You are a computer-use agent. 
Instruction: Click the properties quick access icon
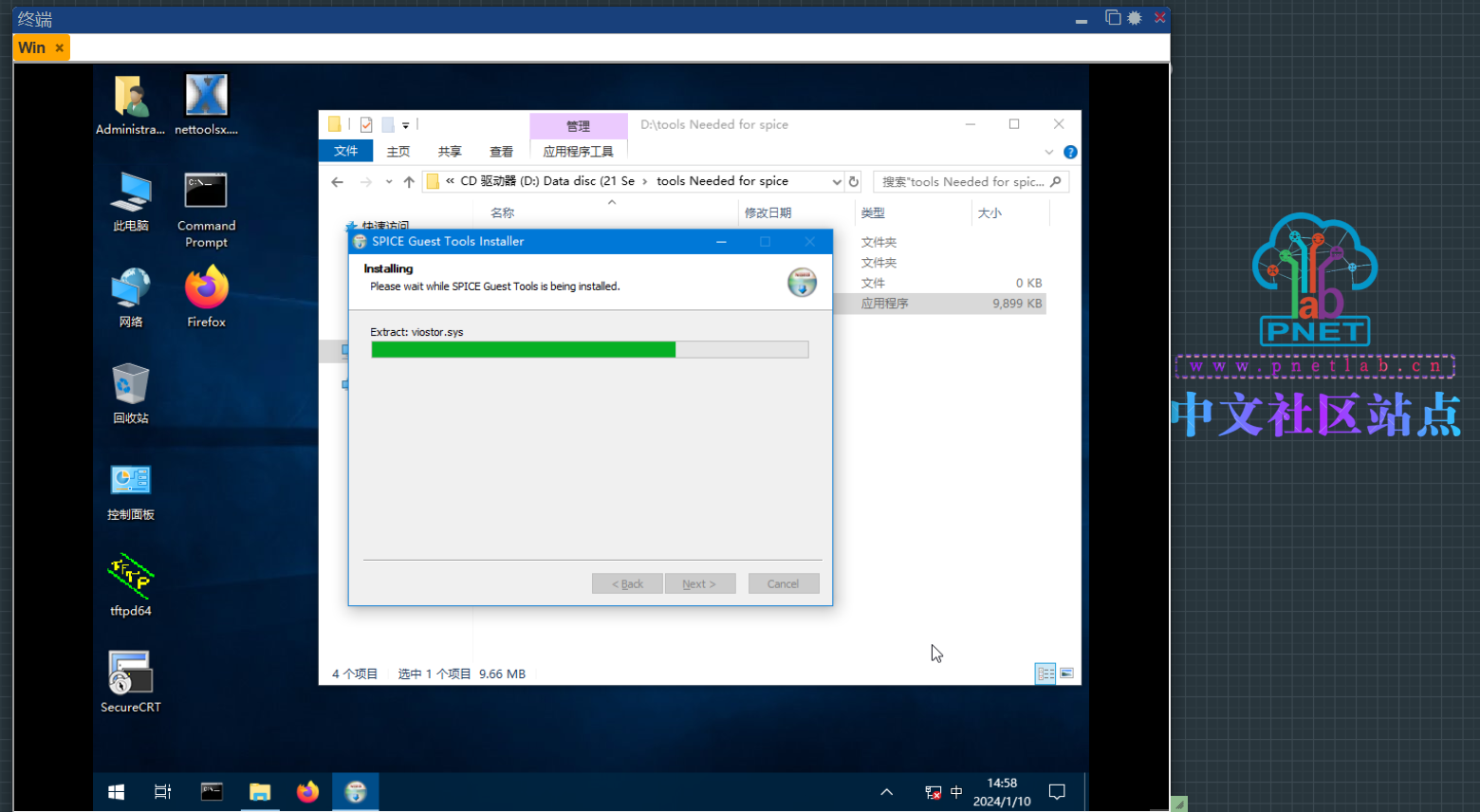click(x=366, y=125)
